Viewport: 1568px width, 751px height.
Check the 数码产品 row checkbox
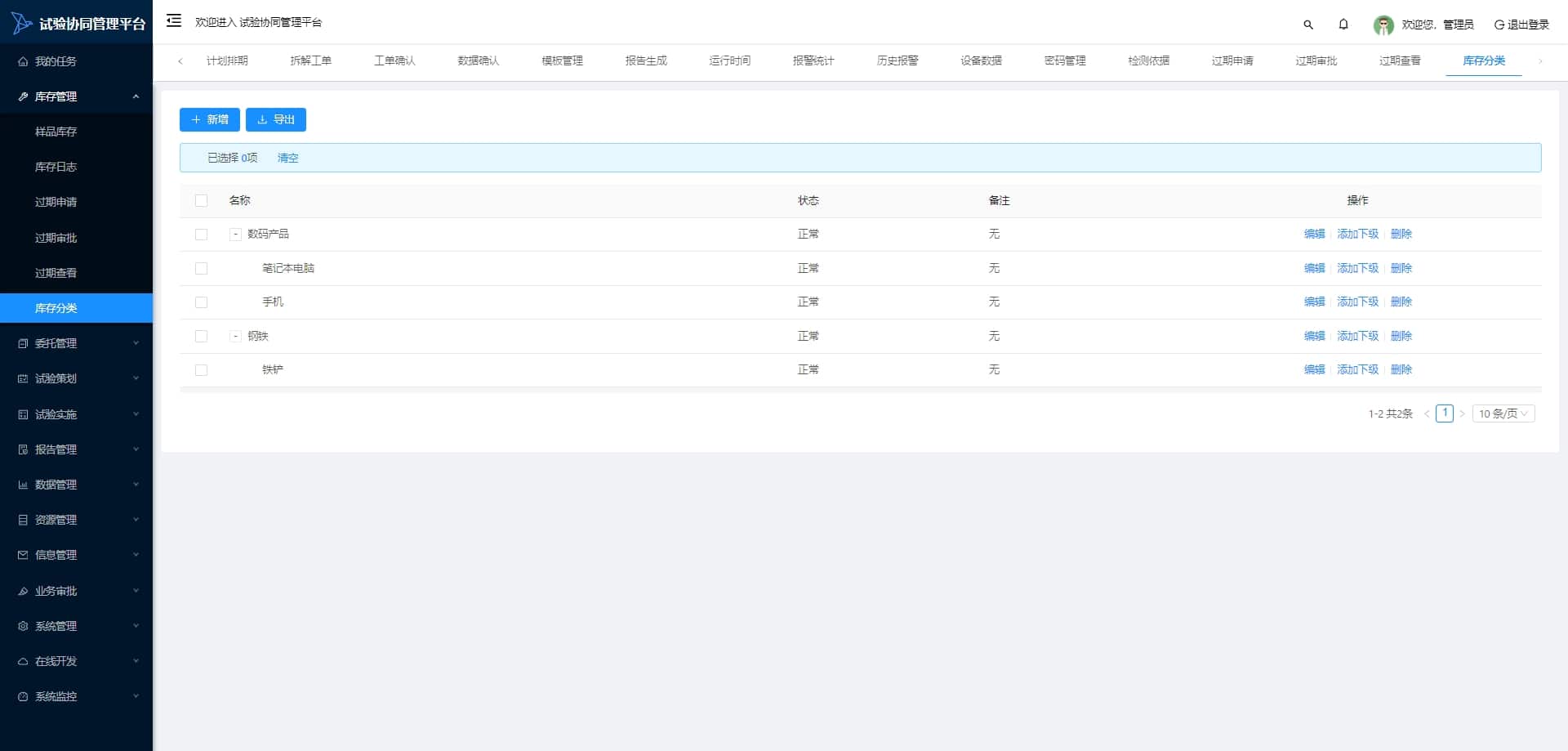(201, 235)
